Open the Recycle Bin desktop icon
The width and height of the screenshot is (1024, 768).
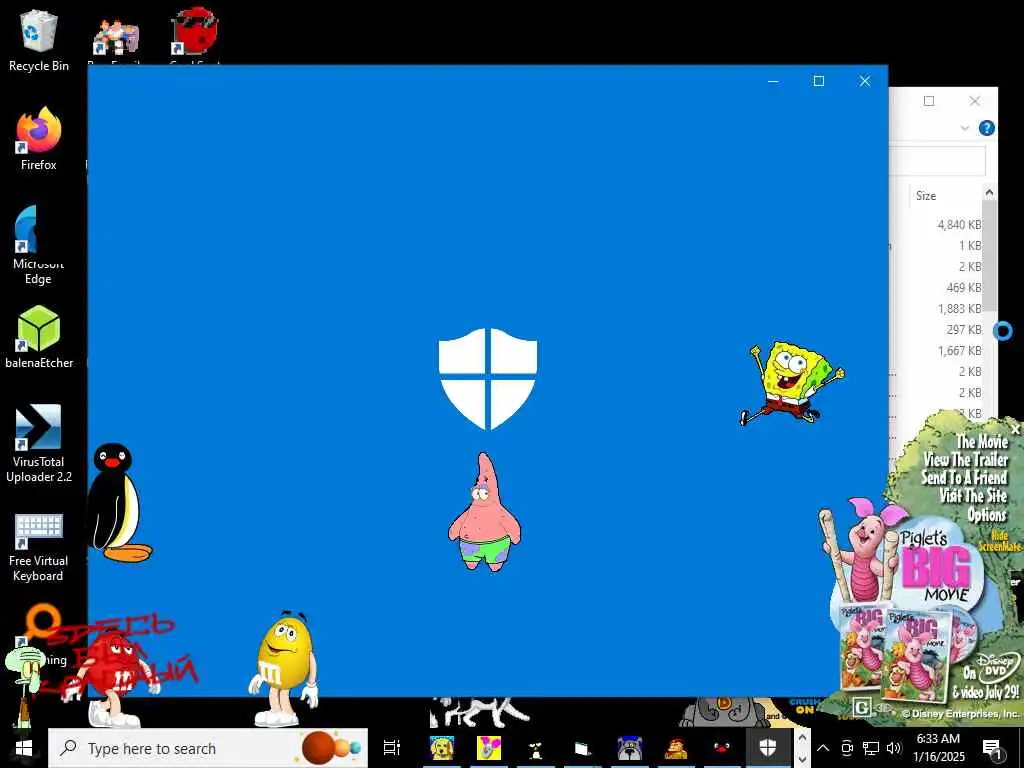[39, 40]
